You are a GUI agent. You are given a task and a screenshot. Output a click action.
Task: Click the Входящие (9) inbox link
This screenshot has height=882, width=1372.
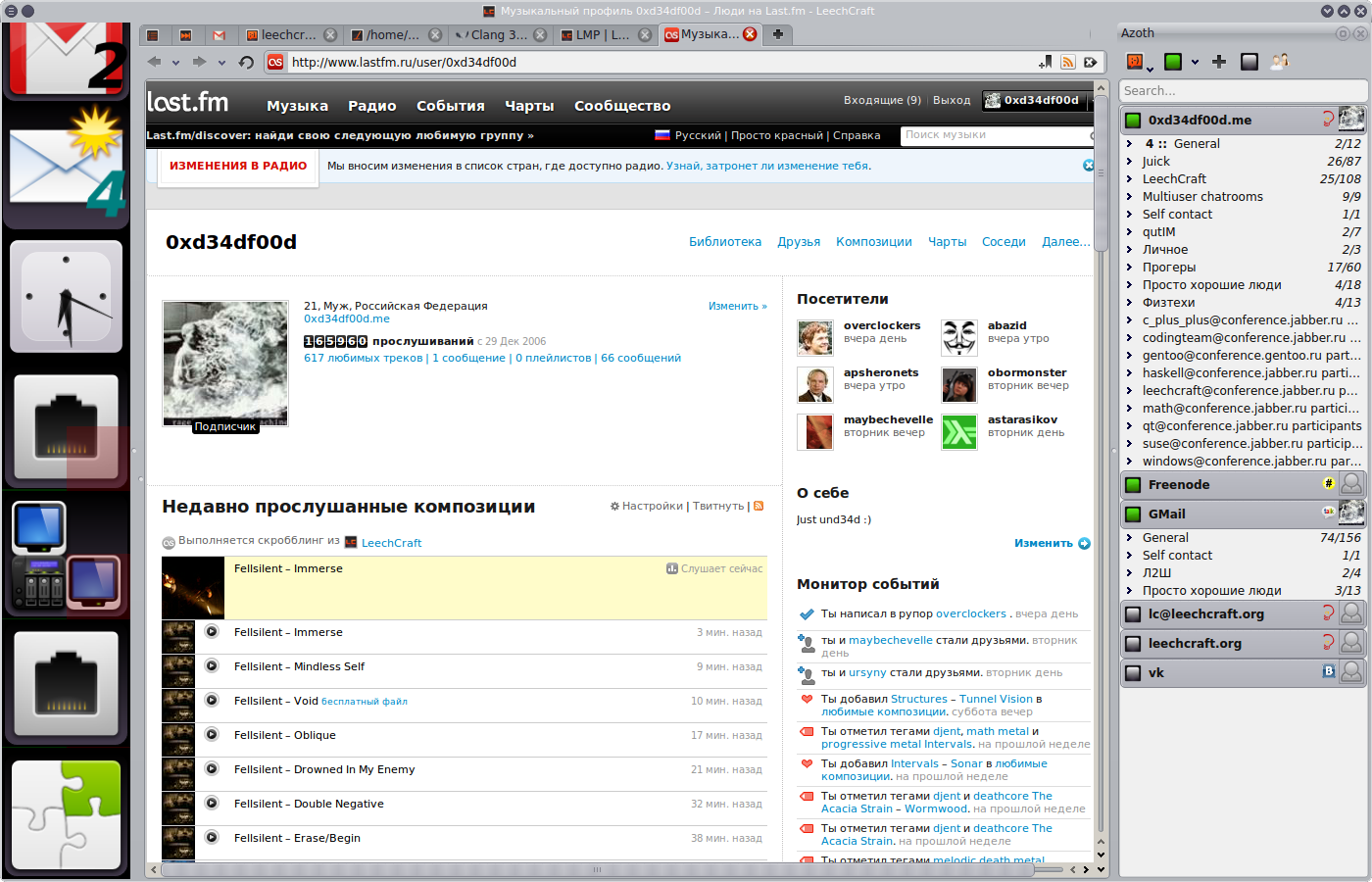point(882,100)
